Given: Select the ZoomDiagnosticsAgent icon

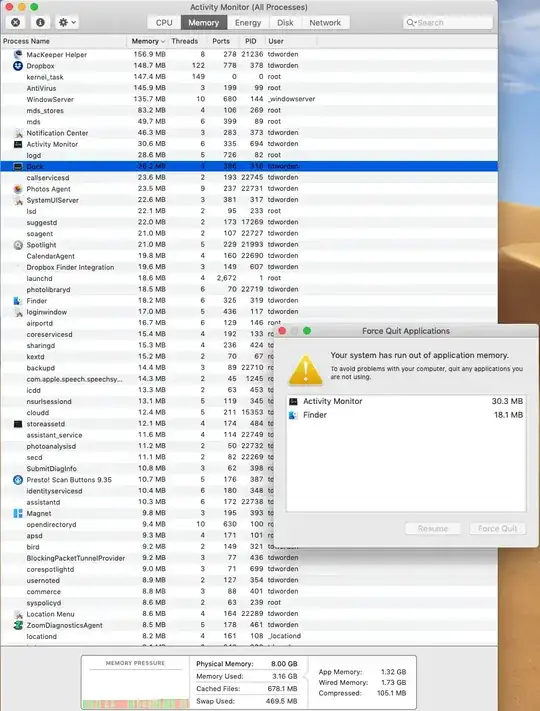Looking at the screenshot, I should pos(18,625).
